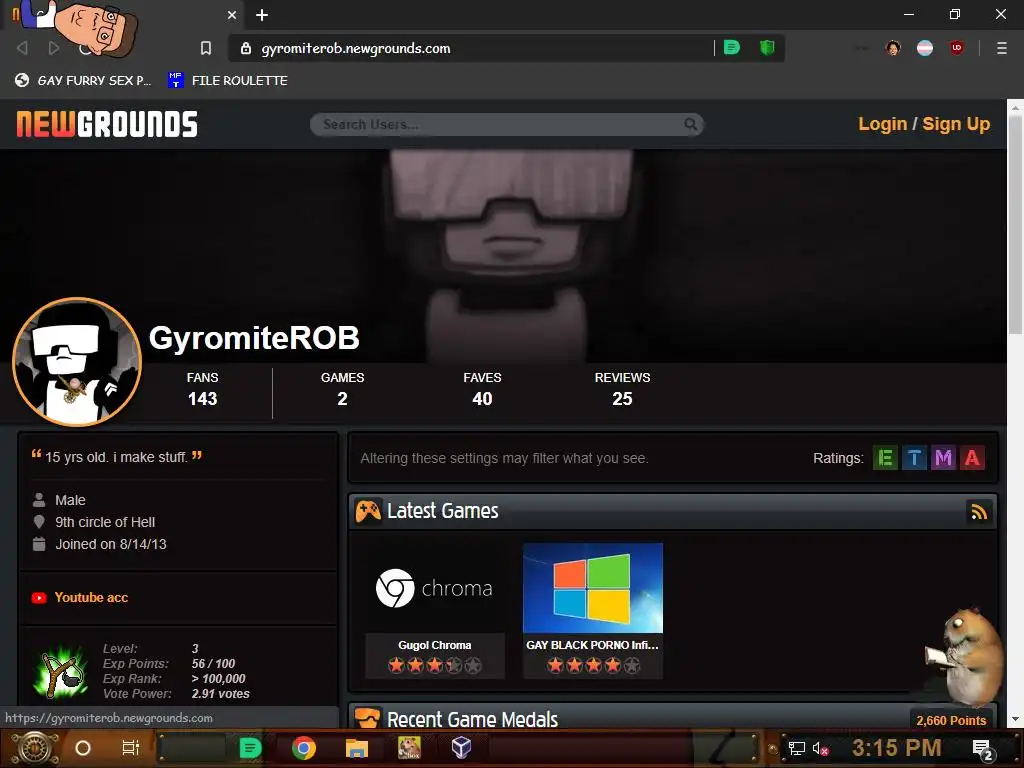Click the scrollbar down arrow

1015,720
